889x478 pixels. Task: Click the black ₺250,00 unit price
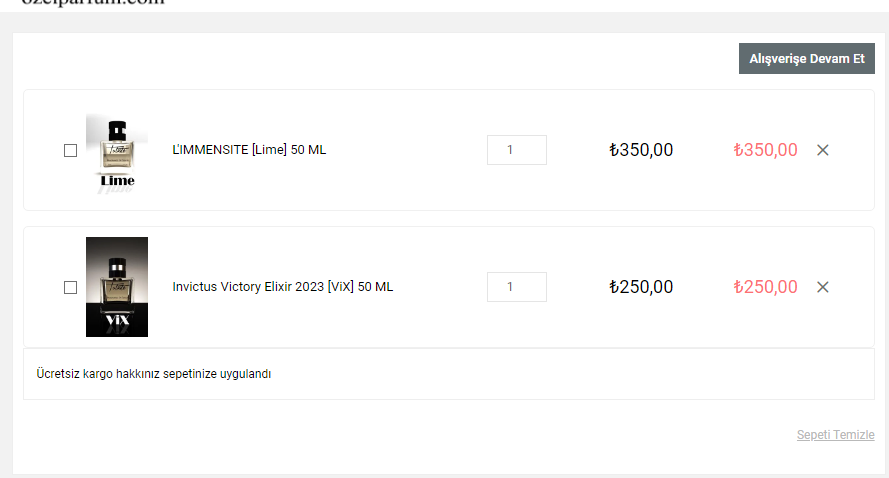641,287
